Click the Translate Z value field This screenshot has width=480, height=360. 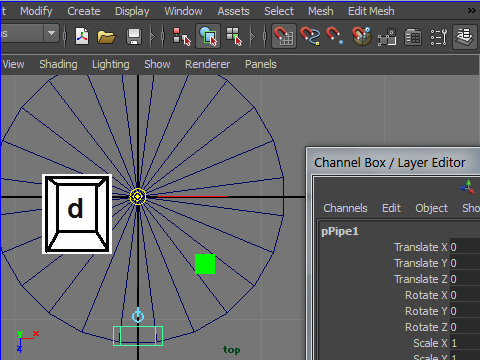tap(465, 279)
